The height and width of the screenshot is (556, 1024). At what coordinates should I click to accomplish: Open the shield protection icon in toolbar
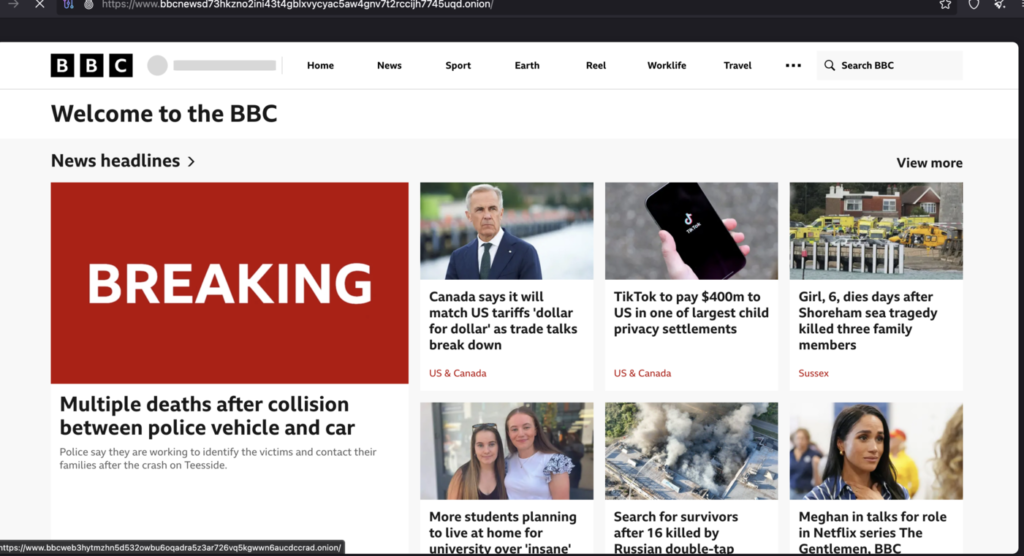[x=973, y=4]
